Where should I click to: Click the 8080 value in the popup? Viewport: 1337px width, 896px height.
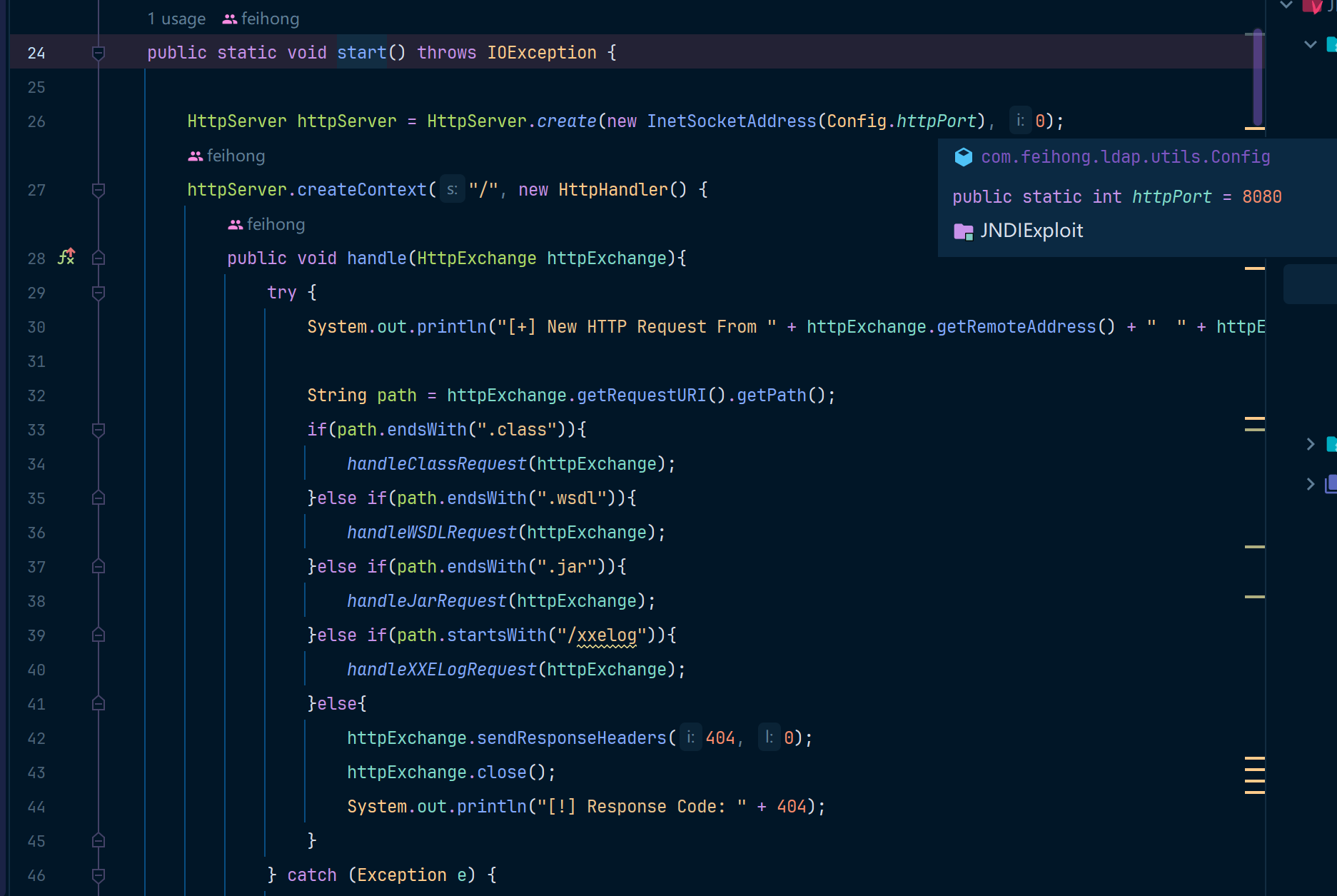click(1262, 197)
